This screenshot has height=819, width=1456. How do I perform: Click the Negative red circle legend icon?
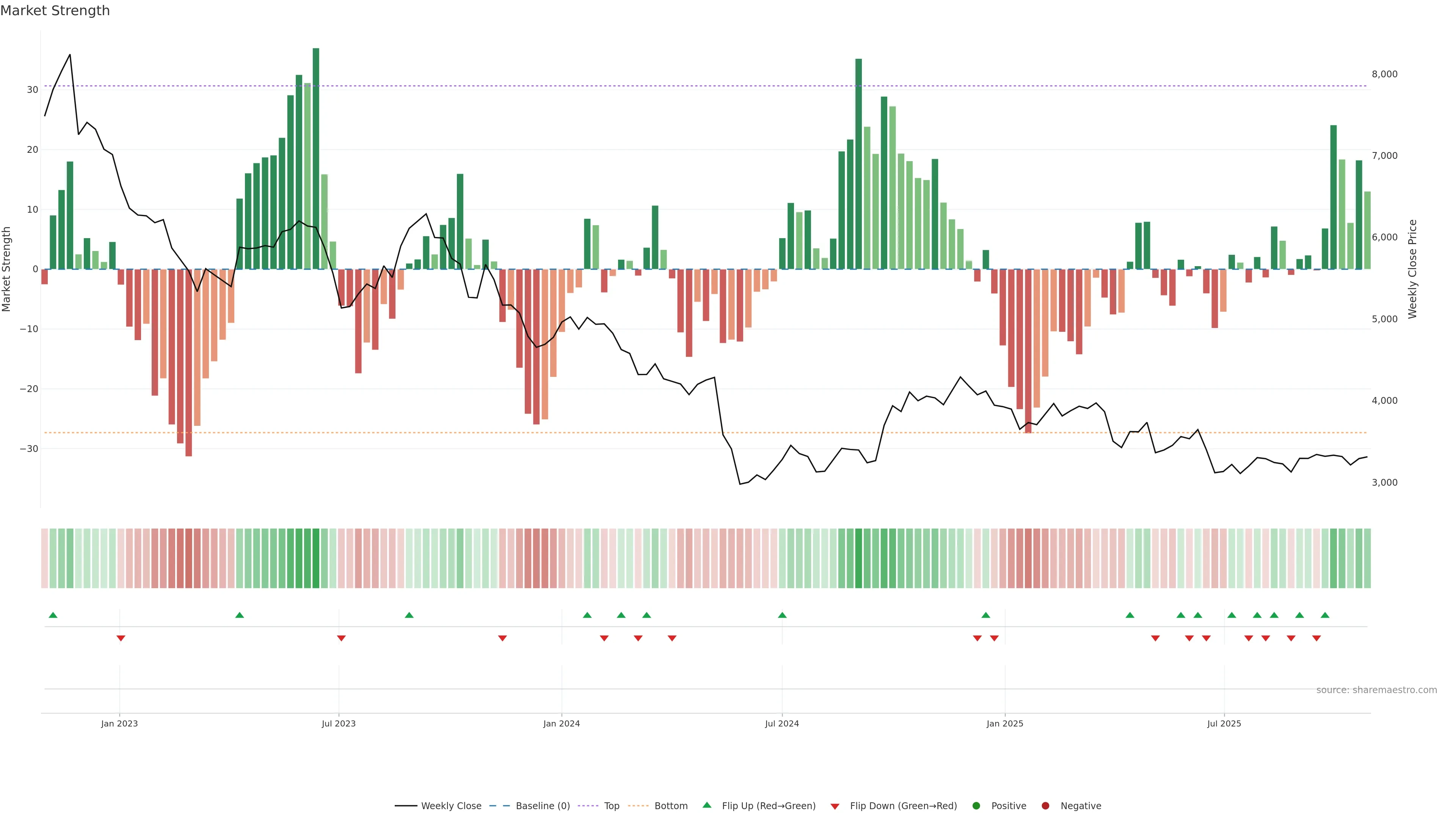click(x=1045, y=806)
